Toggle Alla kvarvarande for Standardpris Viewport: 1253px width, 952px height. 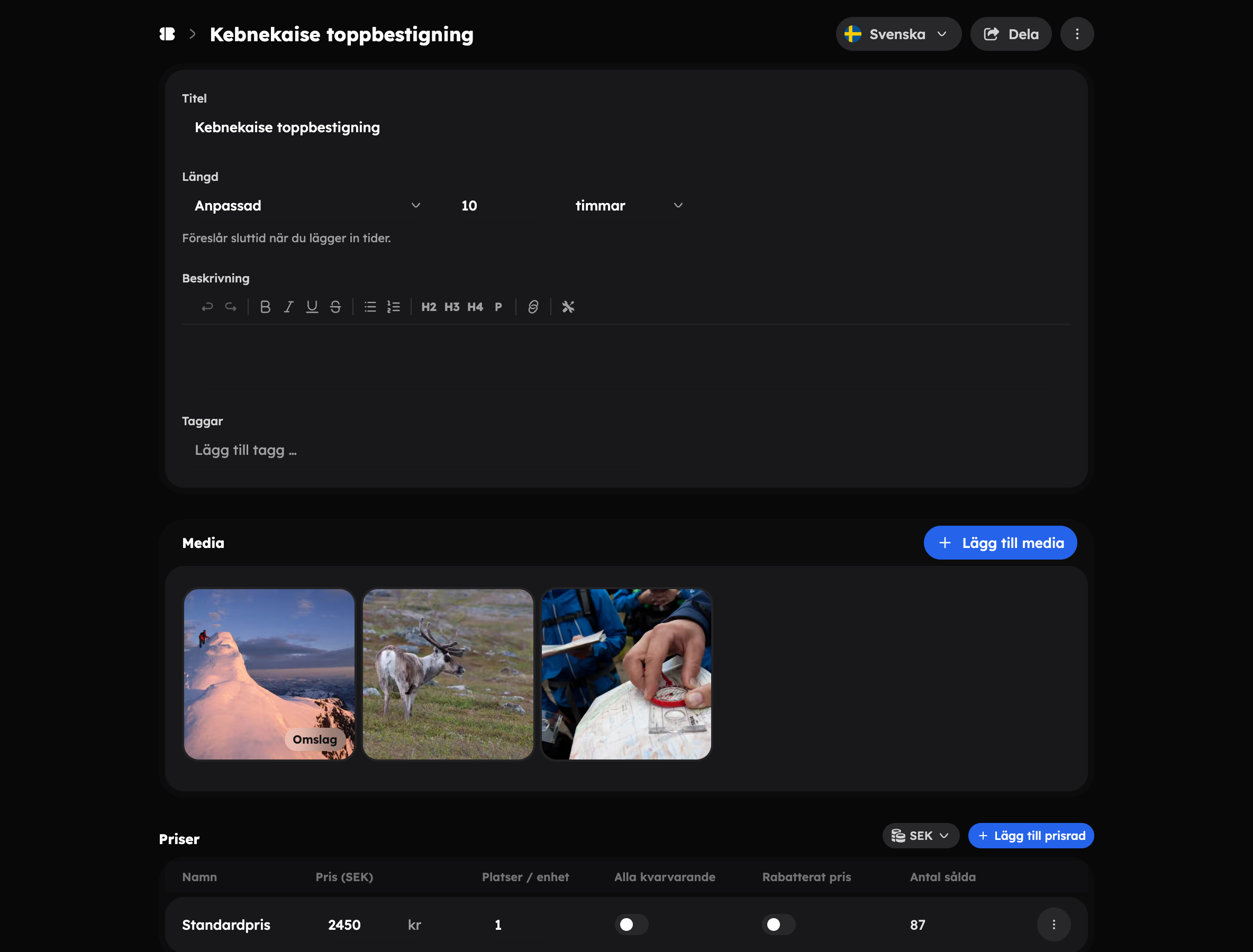pos(631,924)
